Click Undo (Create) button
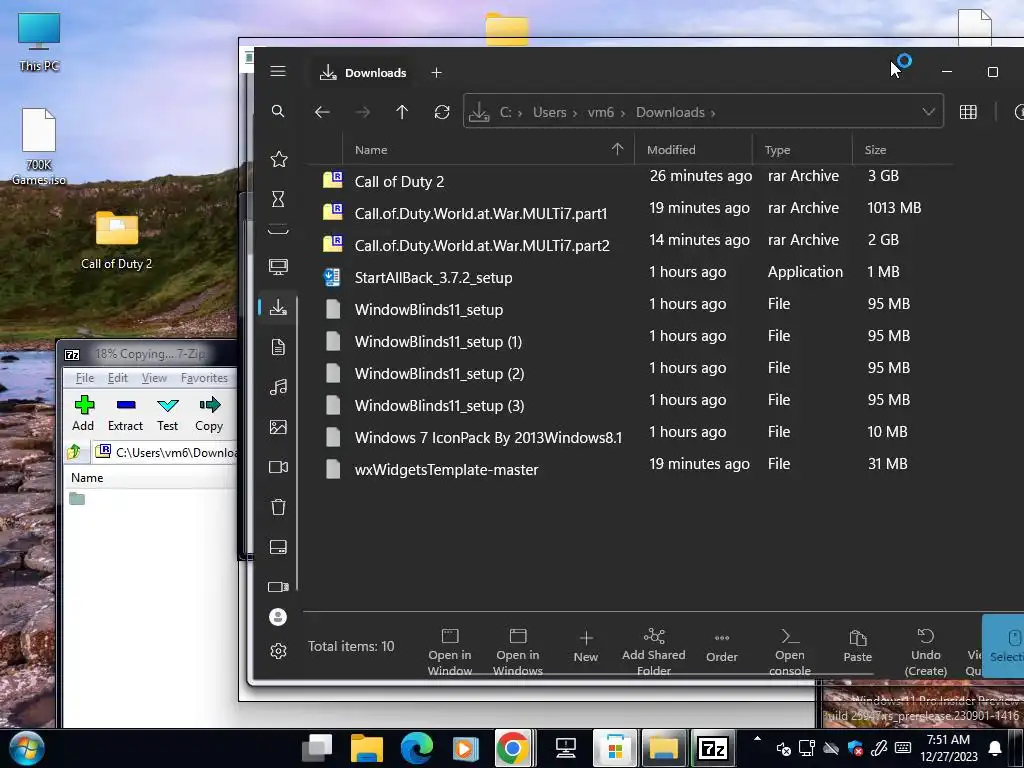 pyautogui.click(x=925, y=651)
